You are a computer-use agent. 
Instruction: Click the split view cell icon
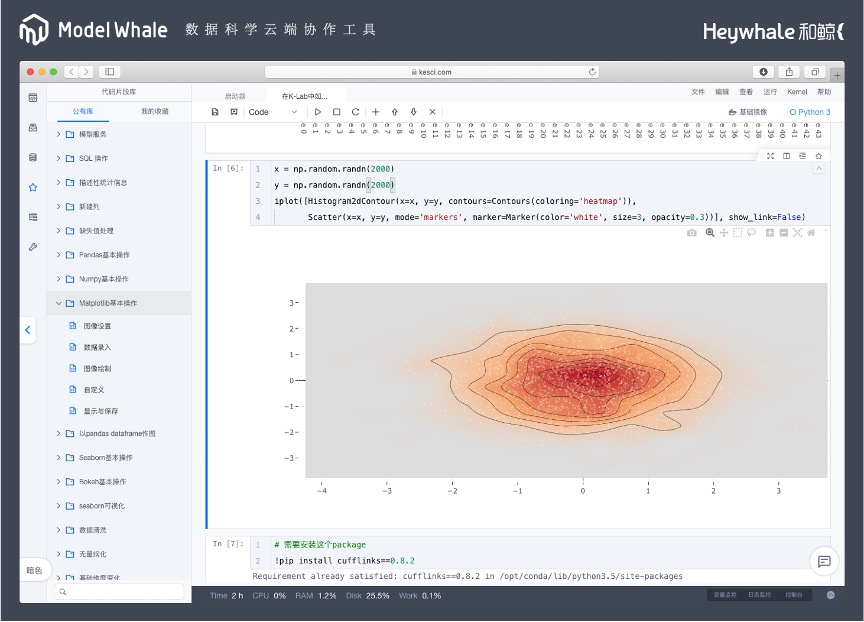point(786,156)
